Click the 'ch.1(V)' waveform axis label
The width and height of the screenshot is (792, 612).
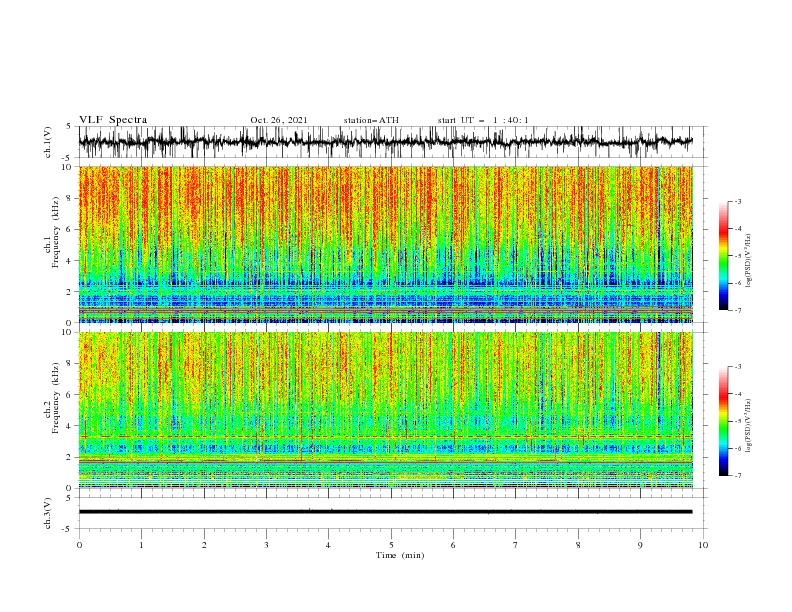pyautogui.click(x=48, y=142)
